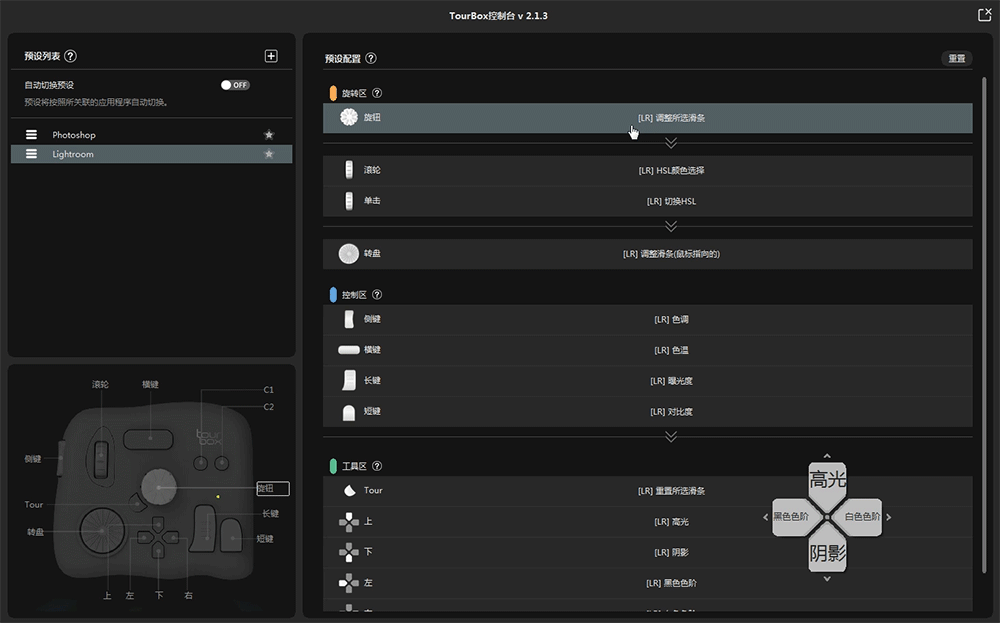Toggle the auto-switch preset switch

tap(235, 85)
